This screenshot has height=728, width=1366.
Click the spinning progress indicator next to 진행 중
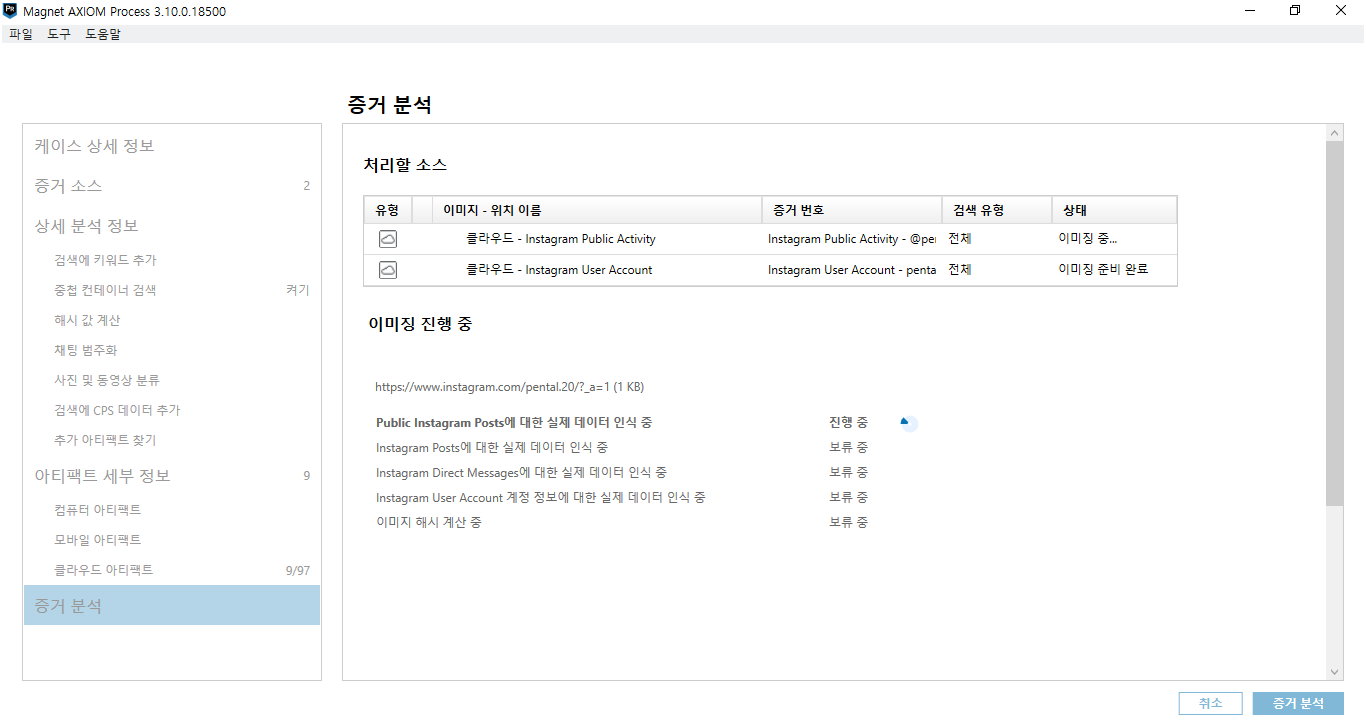[x=908, y=423]
